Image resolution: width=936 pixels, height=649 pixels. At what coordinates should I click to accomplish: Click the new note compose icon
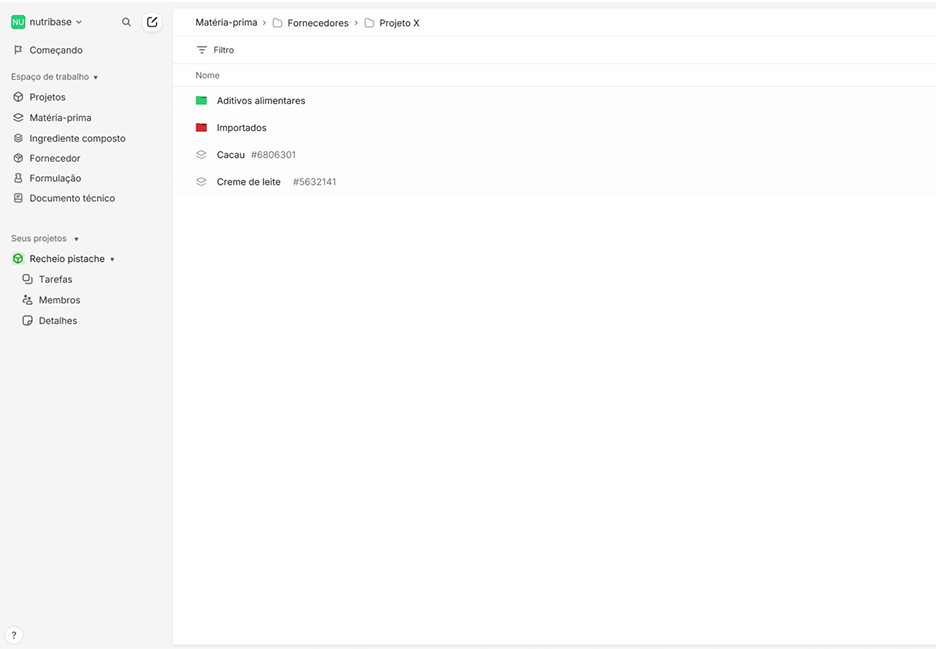pyautogui.click(x=152, y=22)
